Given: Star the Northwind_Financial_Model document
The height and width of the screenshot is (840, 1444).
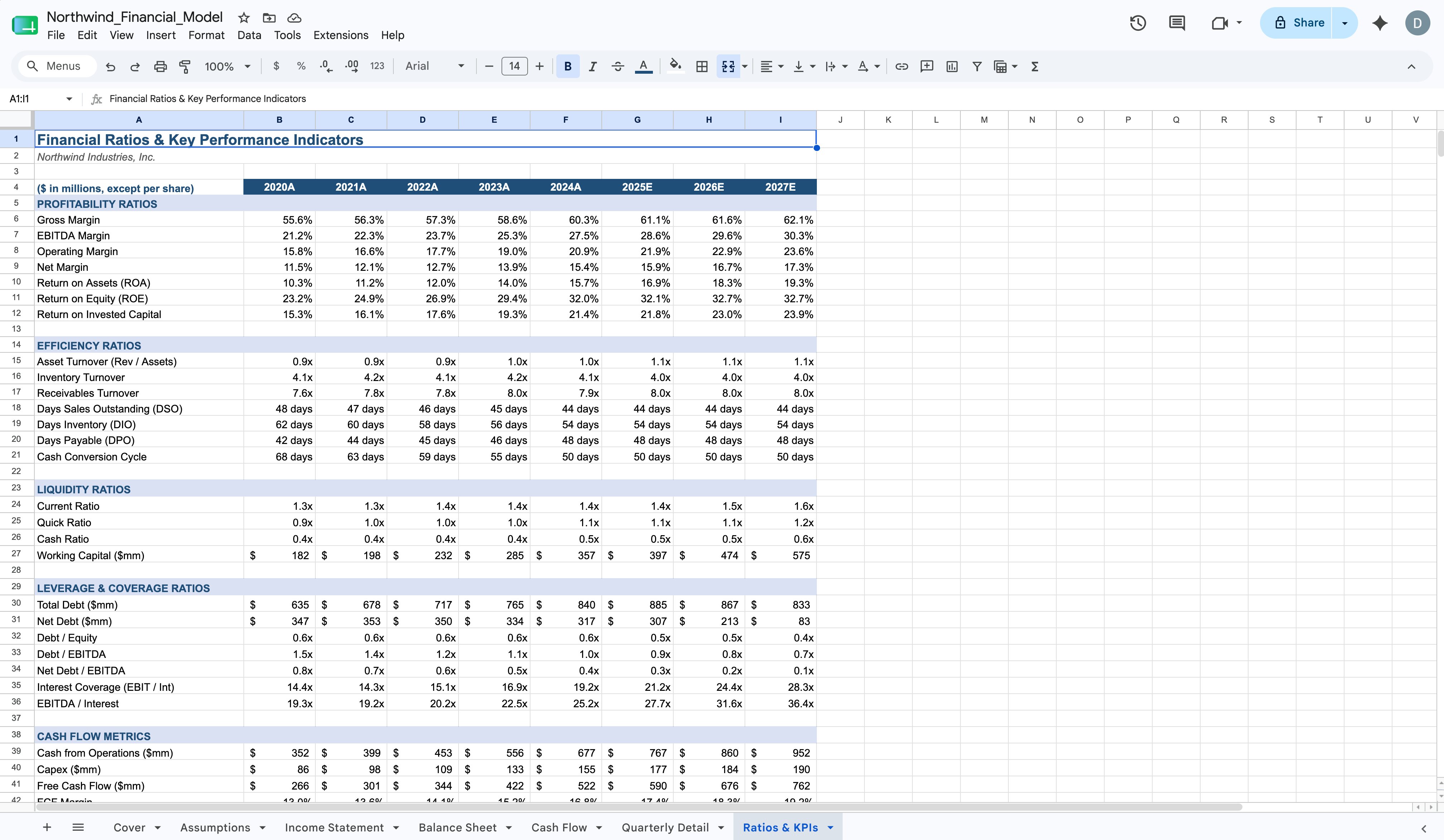Looking at the screenshot, I should click(x=243, y=18).
